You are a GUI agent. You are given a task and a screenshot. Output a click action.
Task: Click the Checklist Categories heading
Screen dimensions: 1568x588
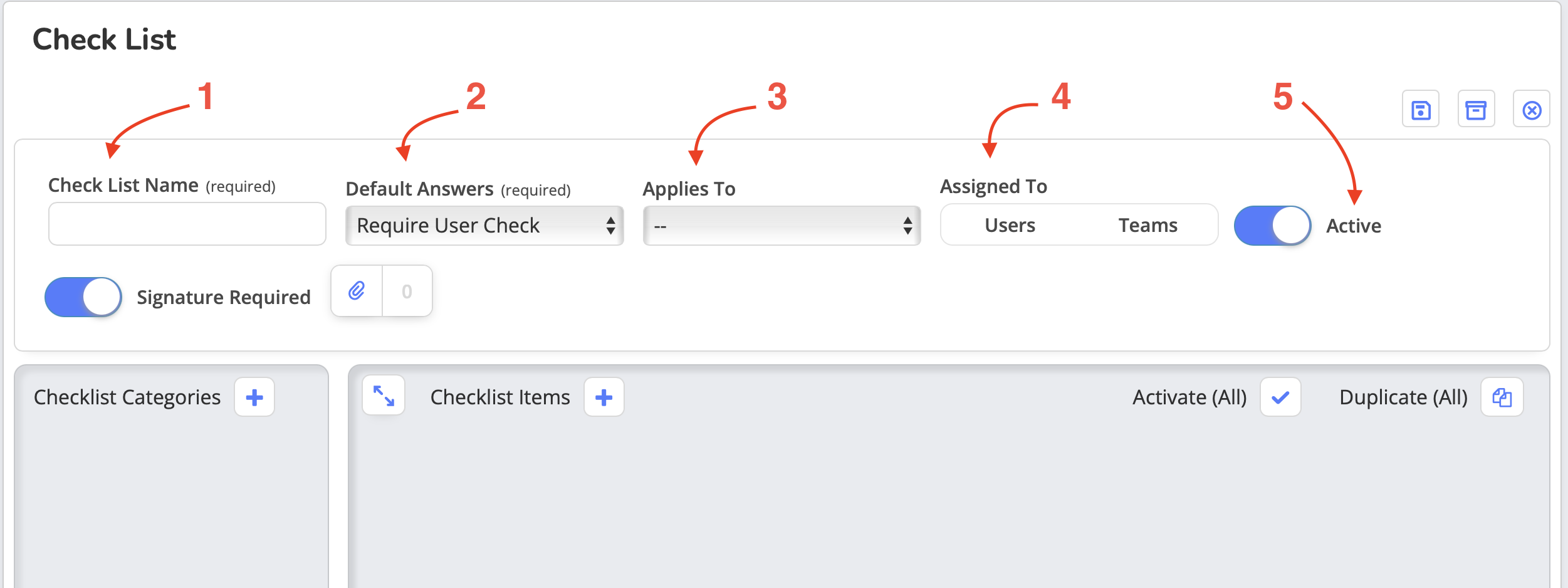127,397
